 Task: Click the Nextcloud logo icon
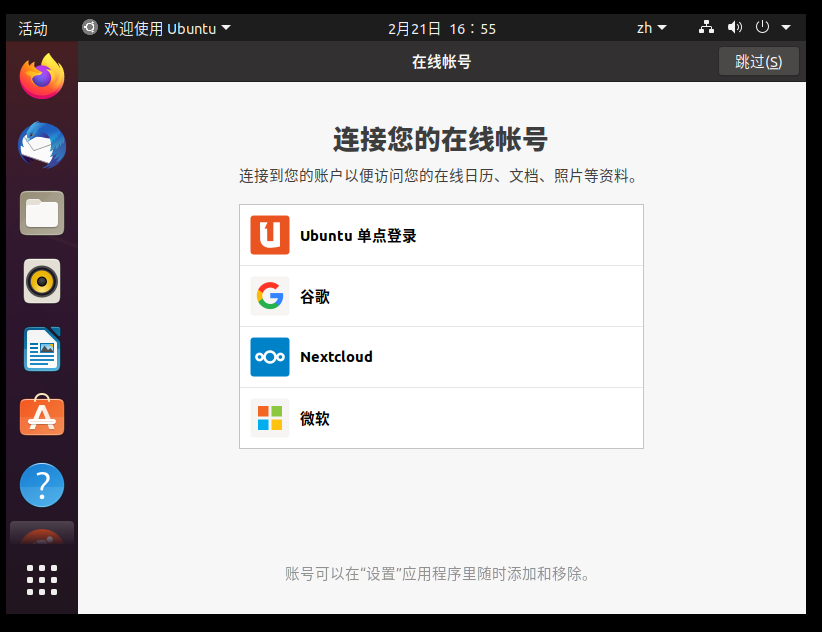click(x=269, y=357)
